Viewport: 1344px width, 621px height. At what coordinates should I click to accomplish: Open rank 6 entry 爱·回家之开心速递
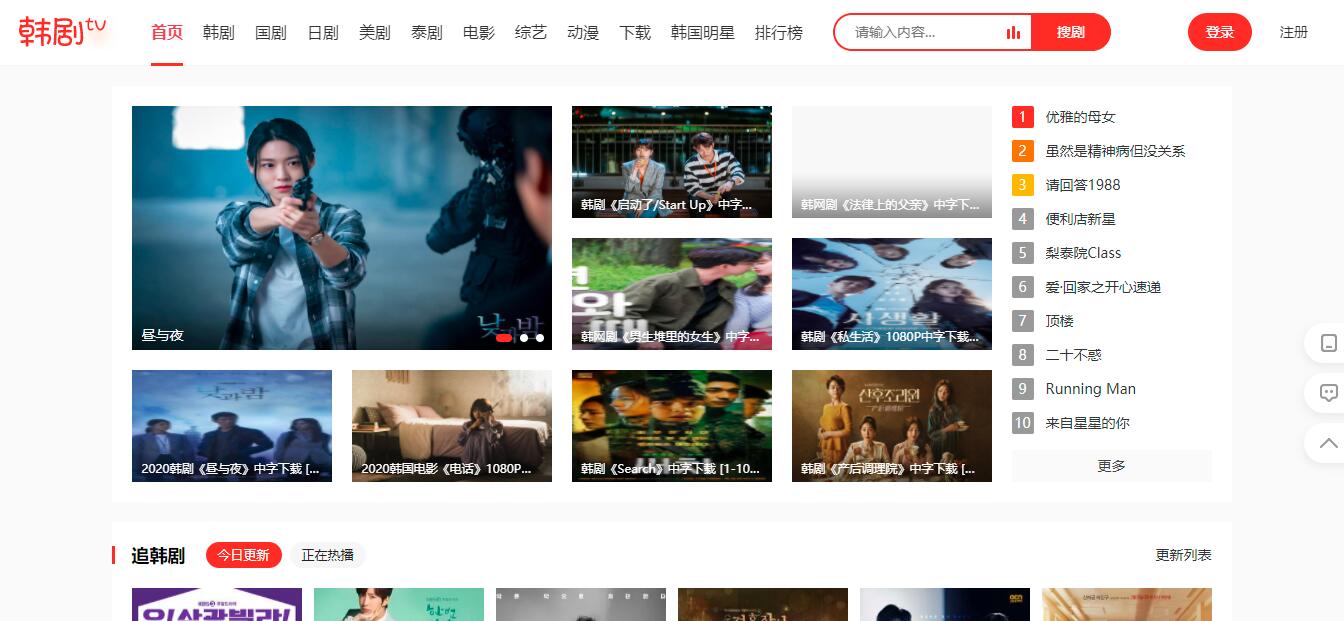(x=1103, y=287)
